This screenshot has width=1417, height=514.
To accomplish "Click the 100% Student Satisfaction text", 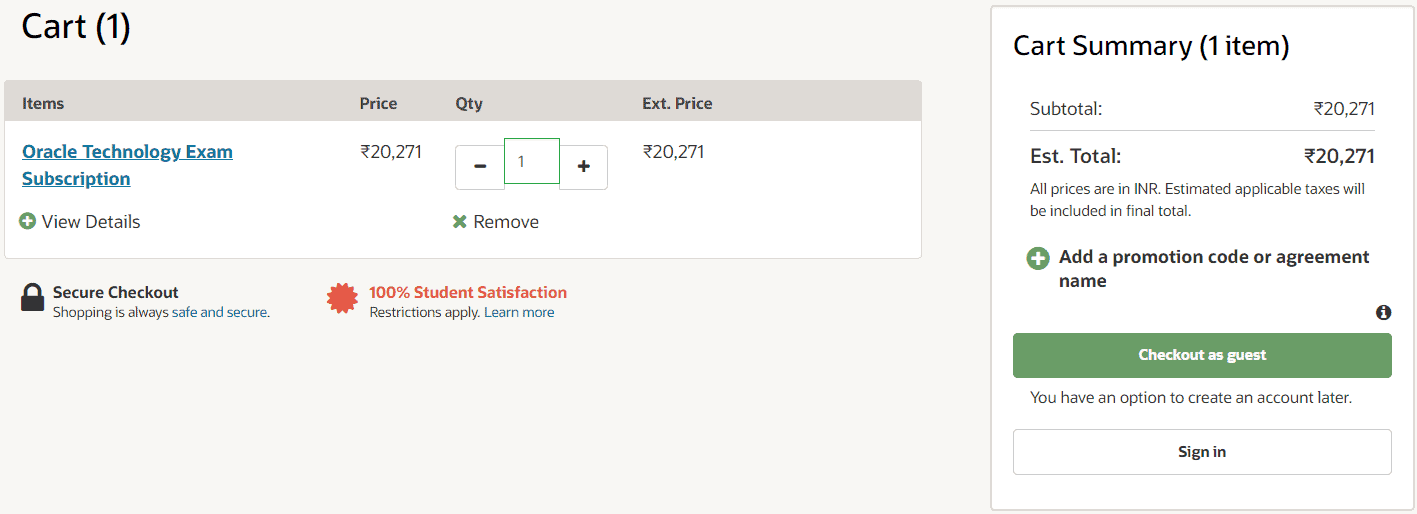I will click(468, 292).
